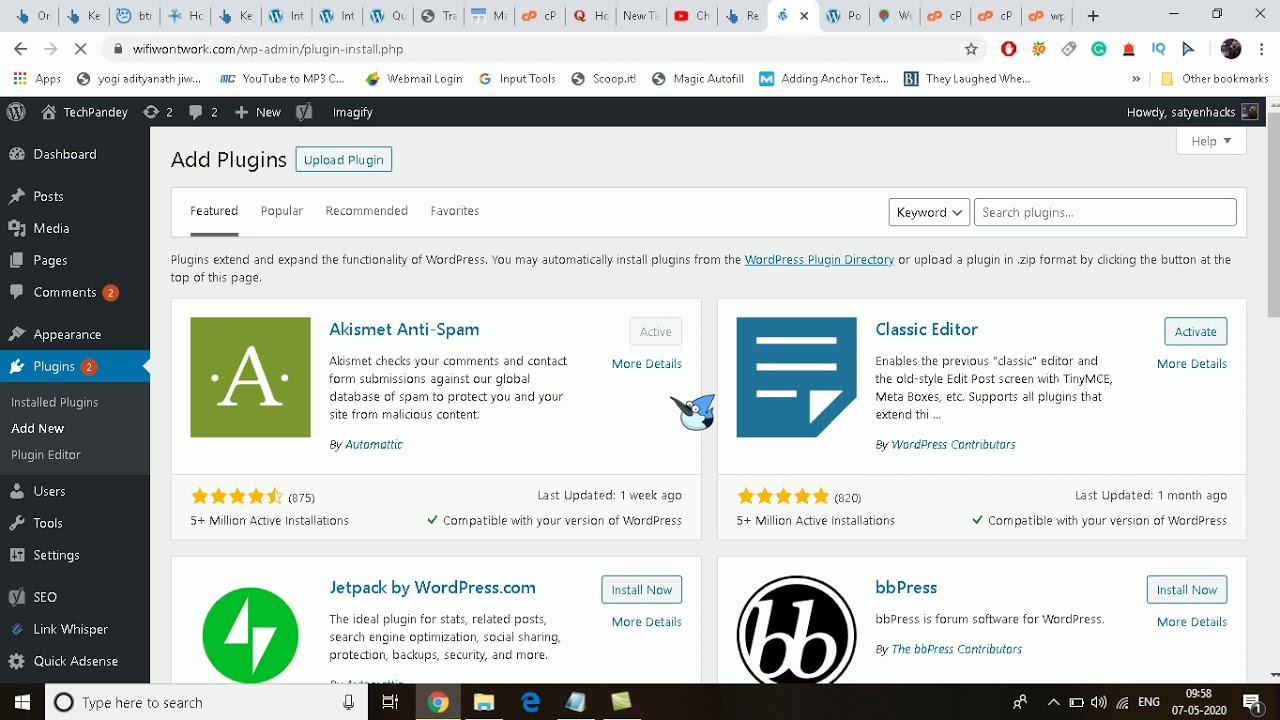Viewport: 1280px width, 720px height.
Task: View More Details for Akismet Anti-Spam
Action: 646,364
